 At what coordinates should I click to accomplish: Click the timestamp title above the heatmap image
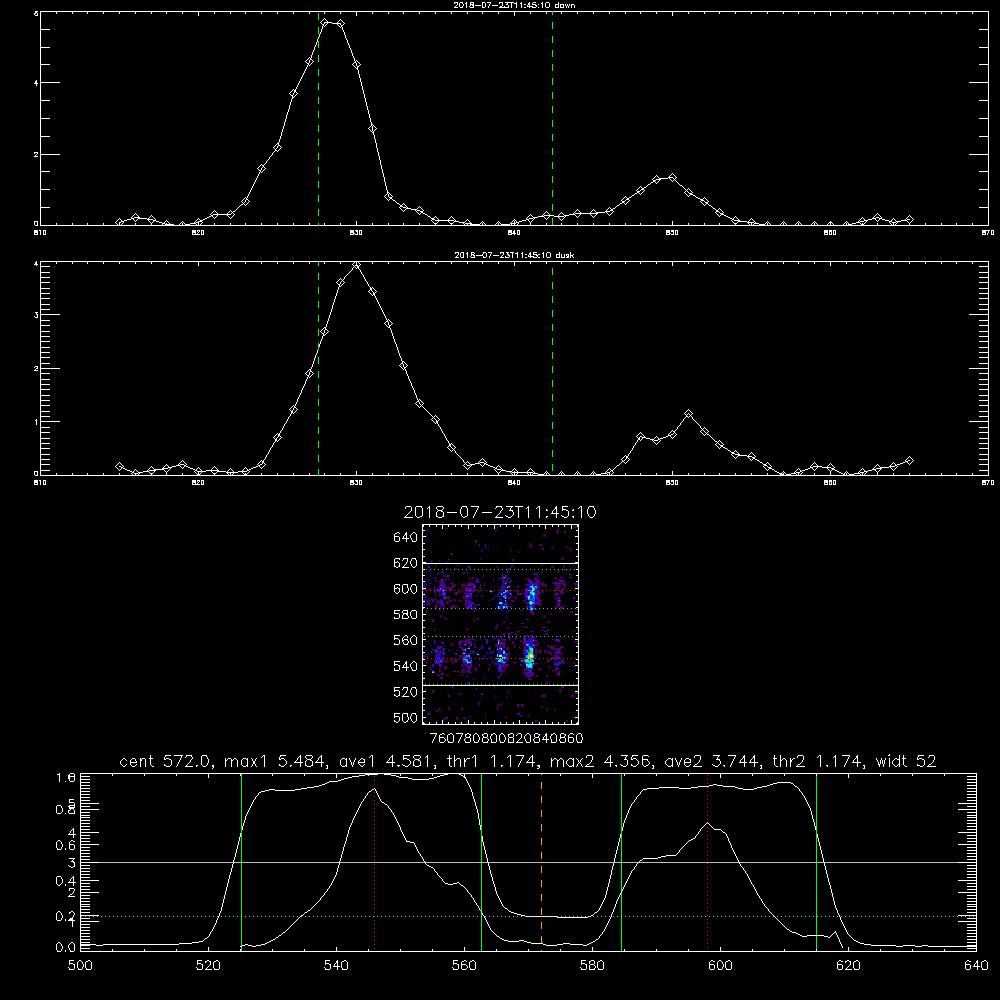click(500, 512)
